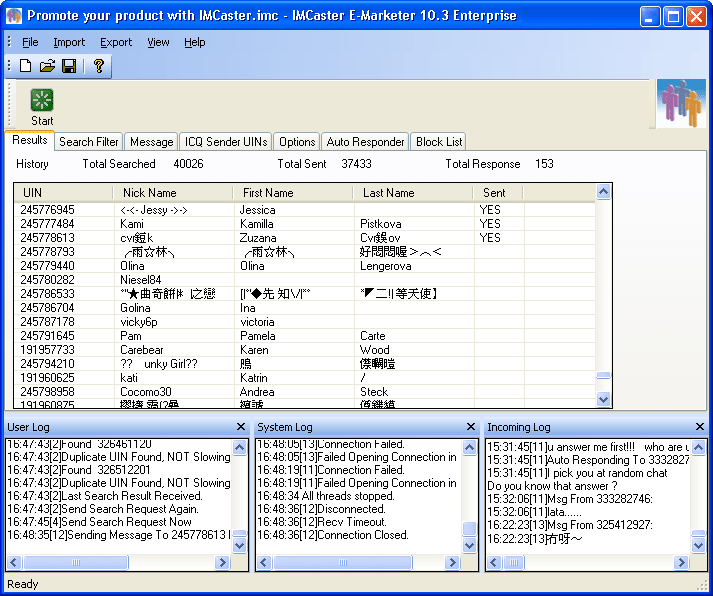713x596 pixels.
Task: Click the System Log horizontal scroll thumb
Action: [343, 562]
